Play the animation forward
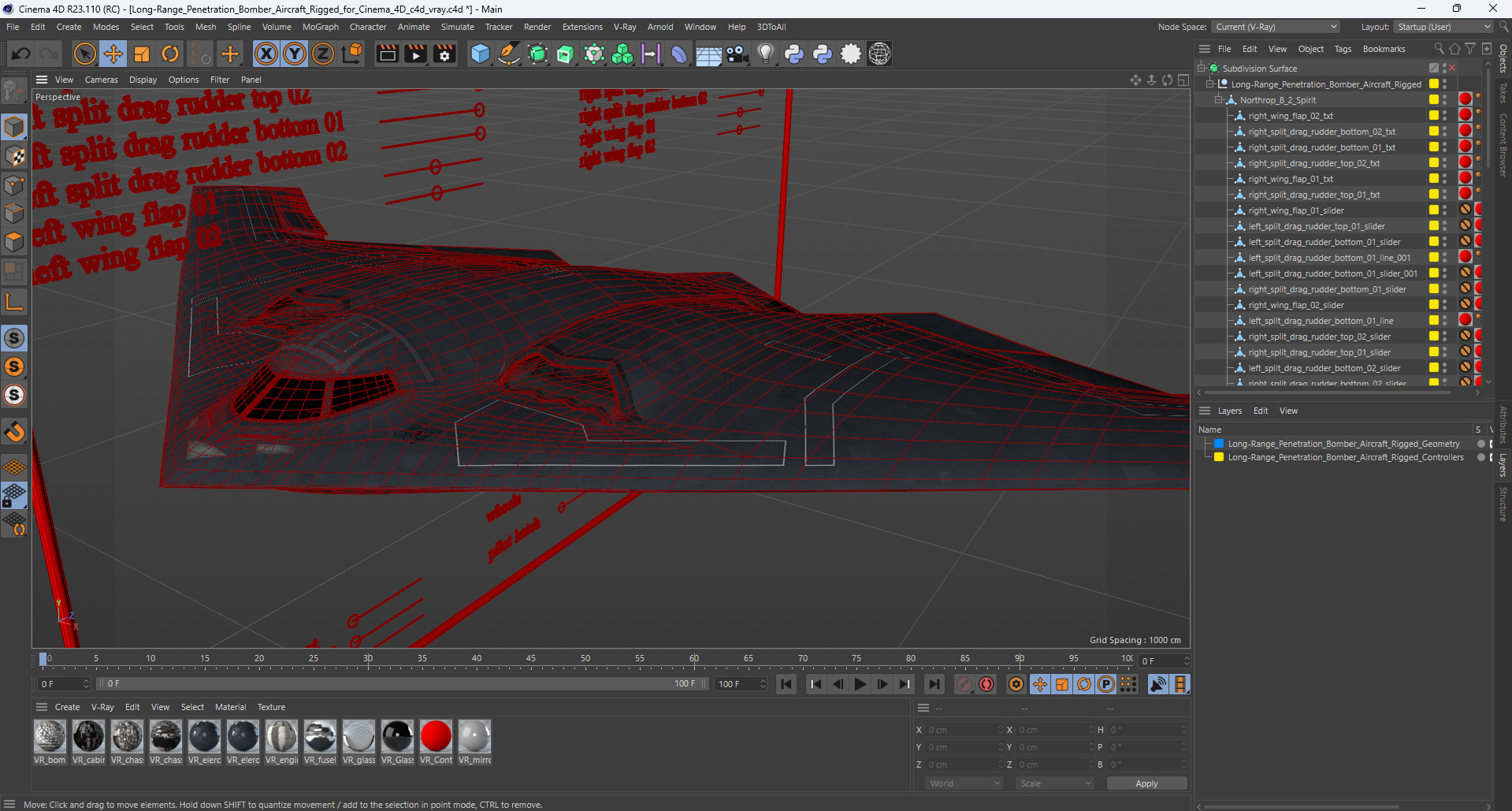Screen dimensions: 1512x811 tap(860, 684)
